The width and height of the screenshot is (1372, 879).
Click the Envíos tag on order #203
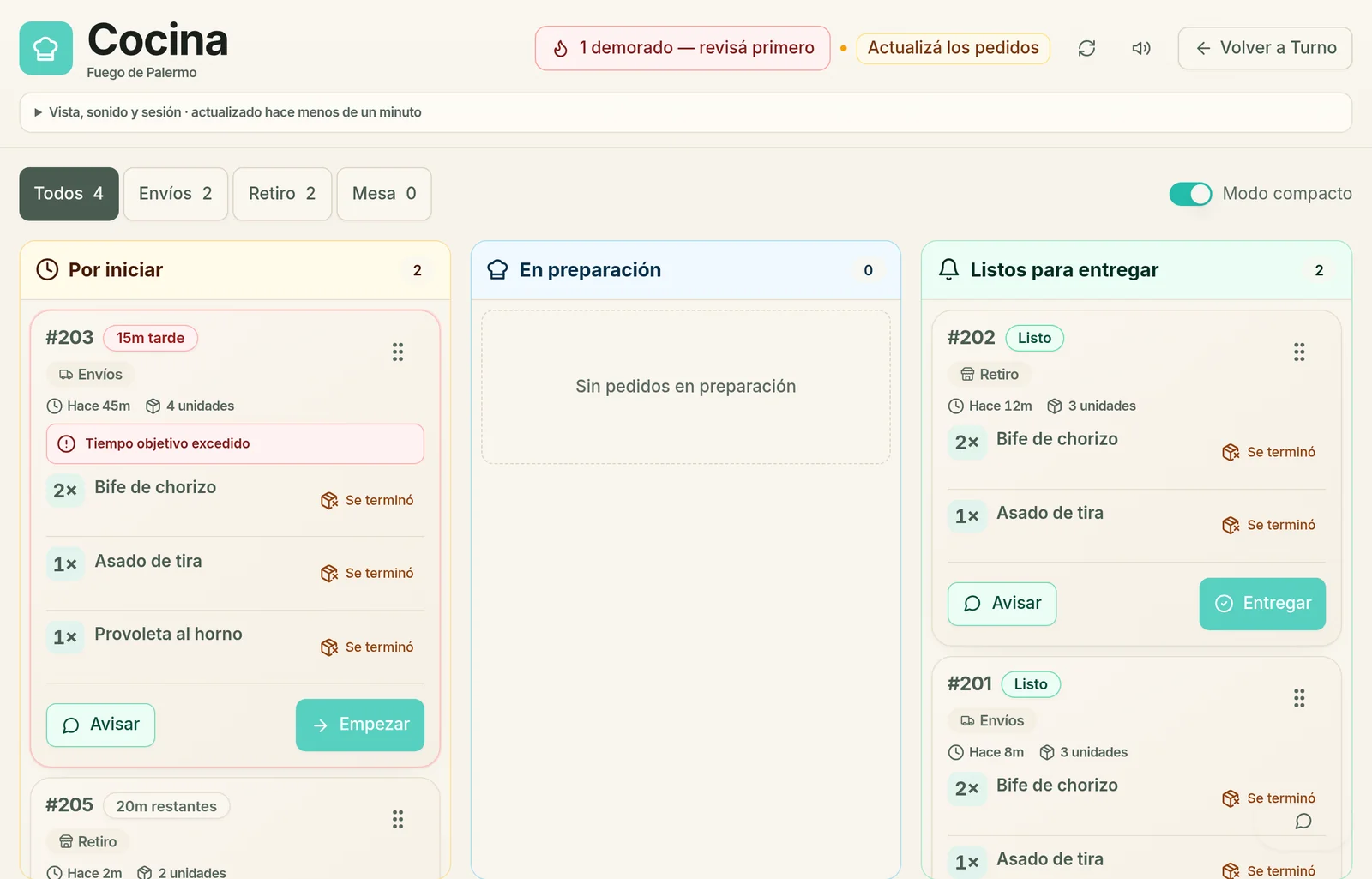(90, 375)
